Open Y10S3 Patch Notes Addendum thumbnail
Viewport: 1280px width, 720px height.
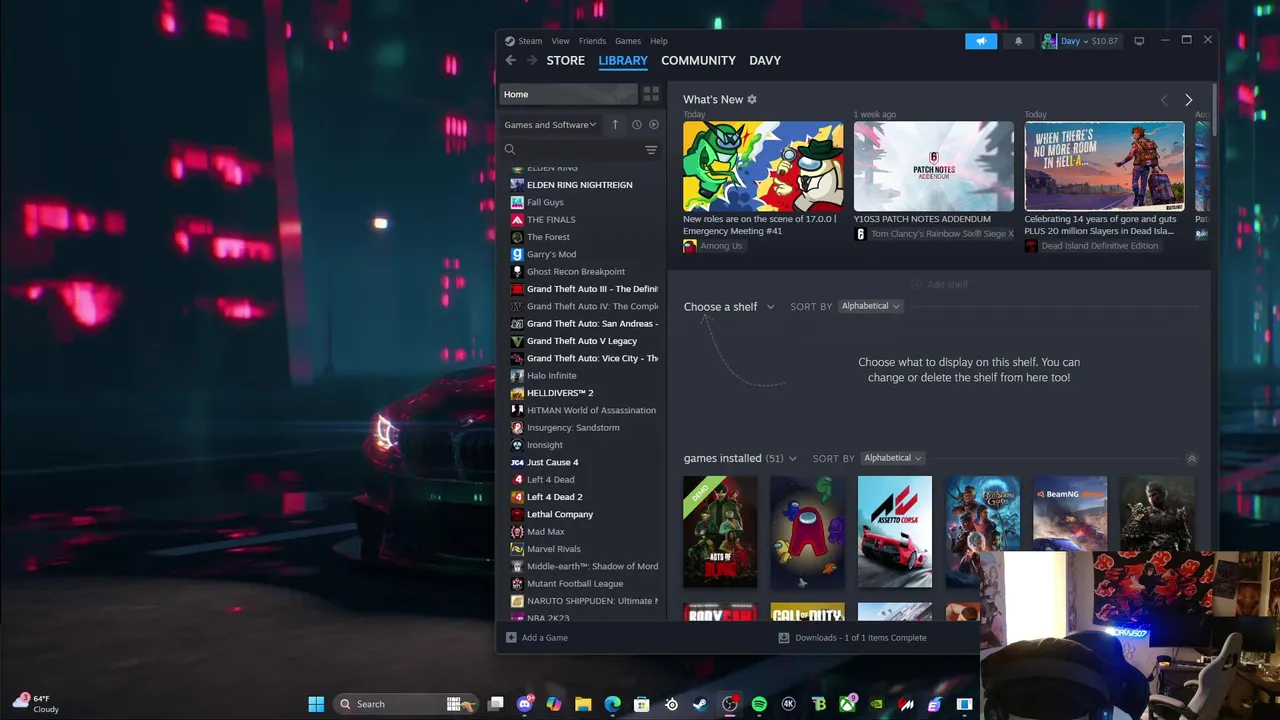coord(934,166)
